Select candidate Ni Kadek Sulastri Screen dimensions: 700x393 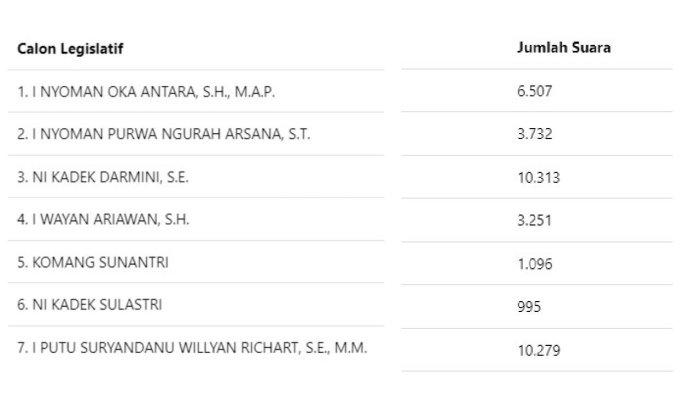point(89,305)
